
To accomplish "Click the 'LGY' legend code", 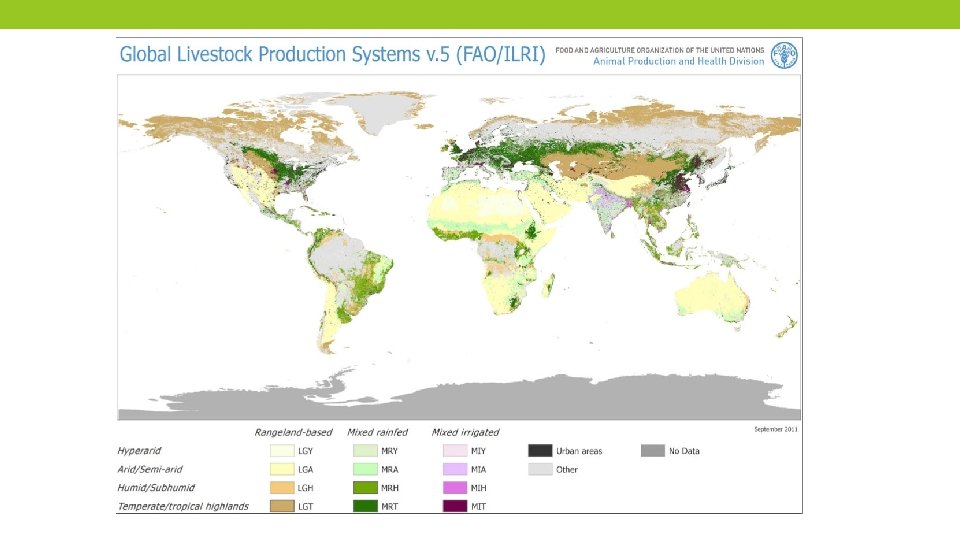I will 306,451.
